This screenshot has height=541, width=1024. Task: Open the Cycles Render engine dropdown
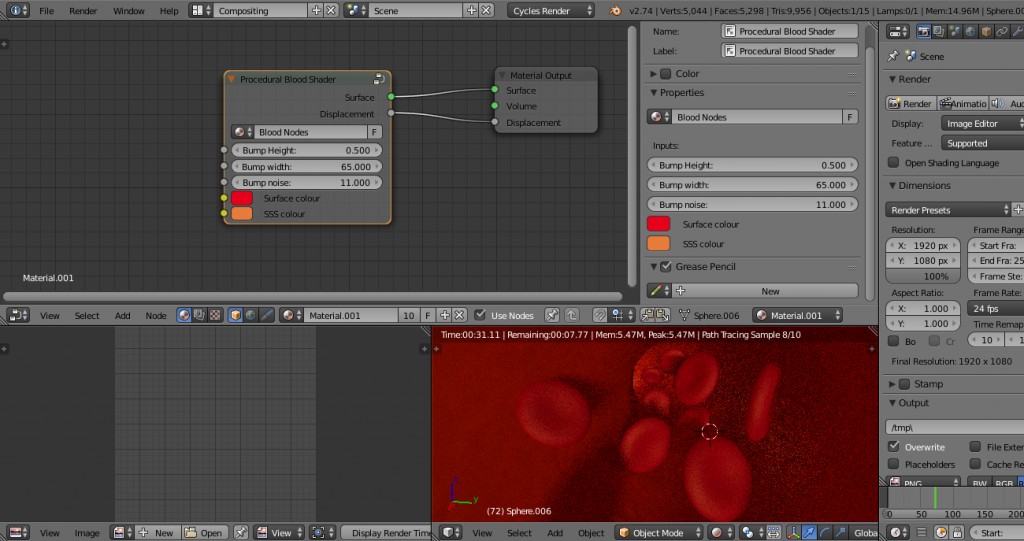[552, 11]
